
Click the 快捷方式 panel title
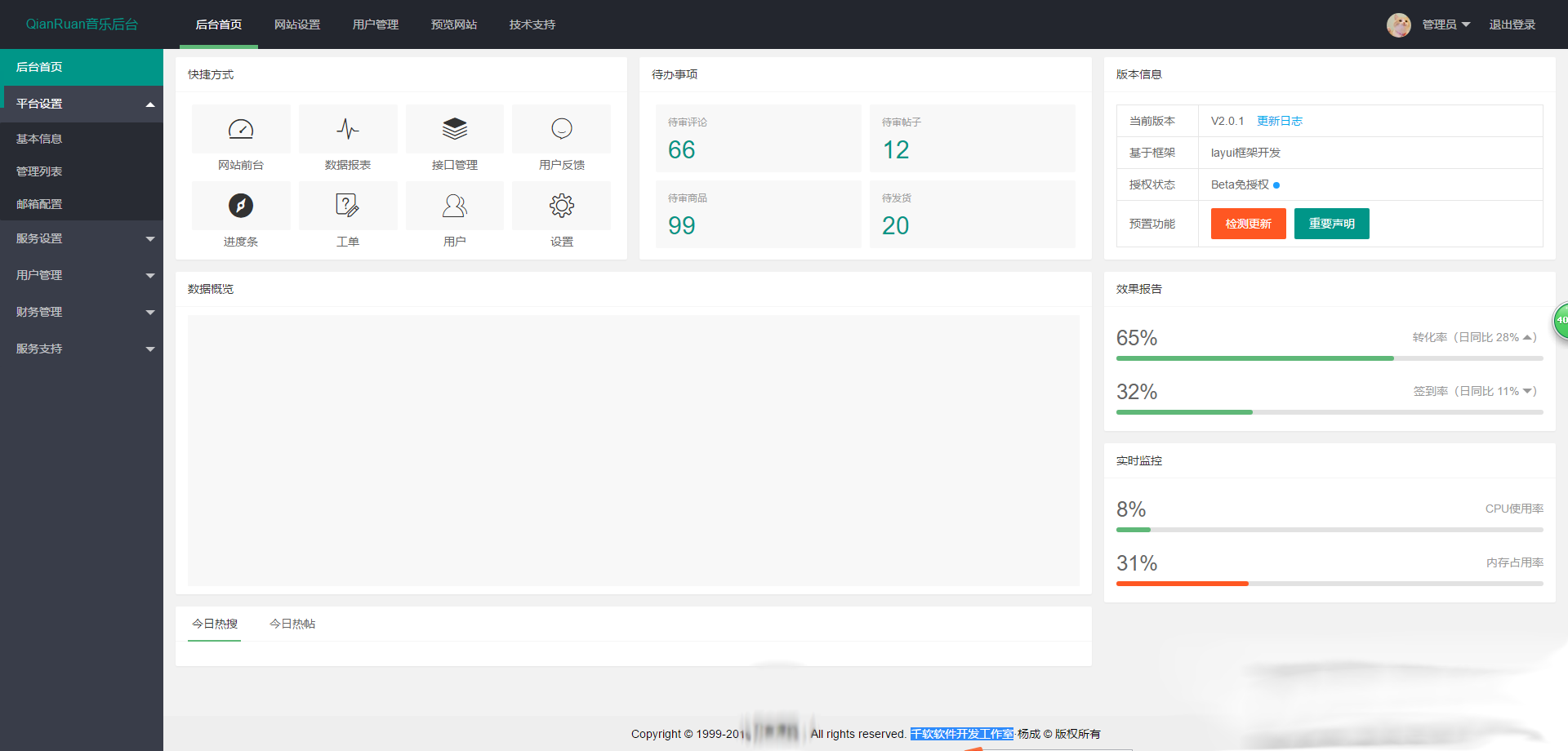coord(211,74)
